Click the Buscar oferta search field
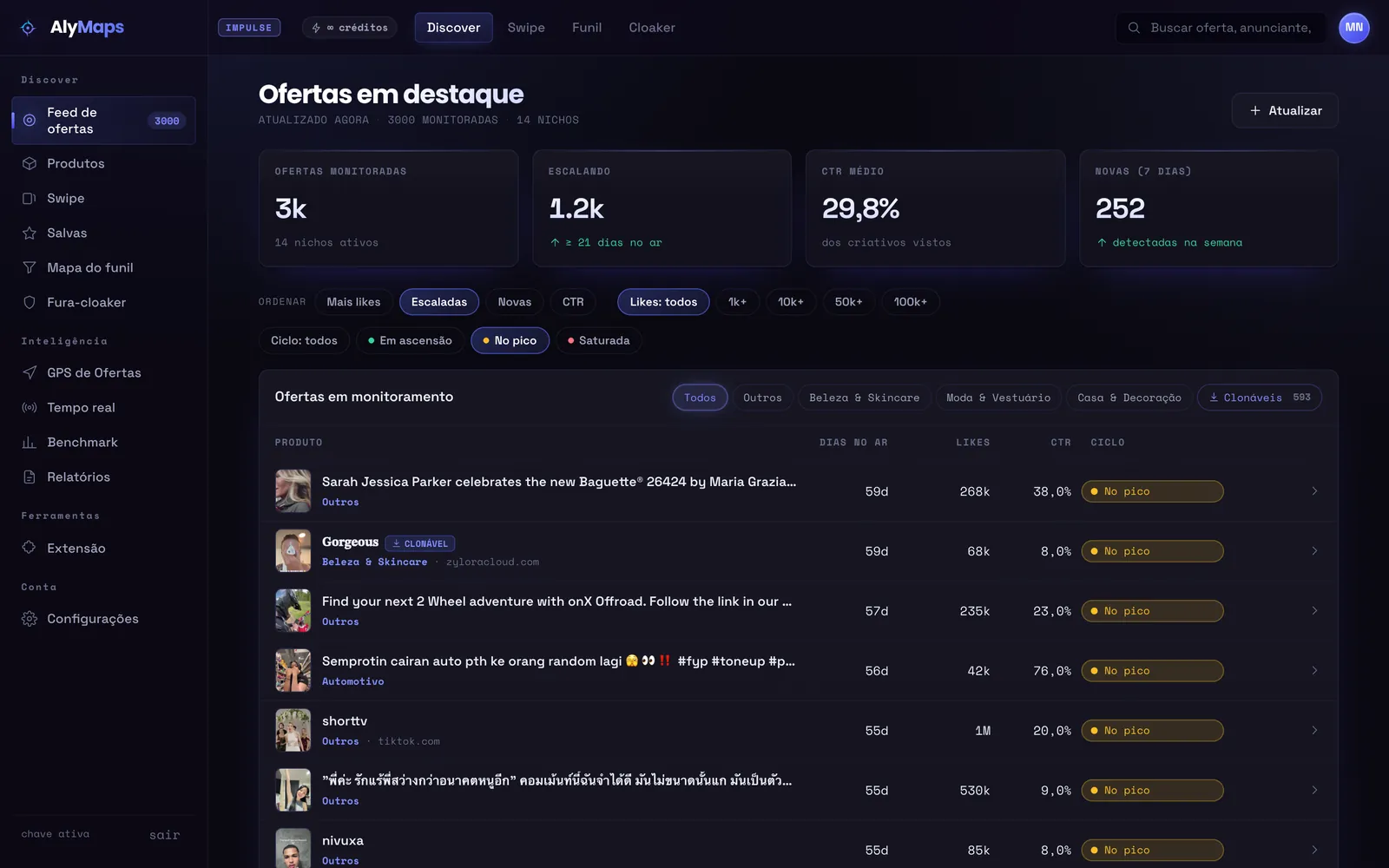 [x=1221, y=28]
